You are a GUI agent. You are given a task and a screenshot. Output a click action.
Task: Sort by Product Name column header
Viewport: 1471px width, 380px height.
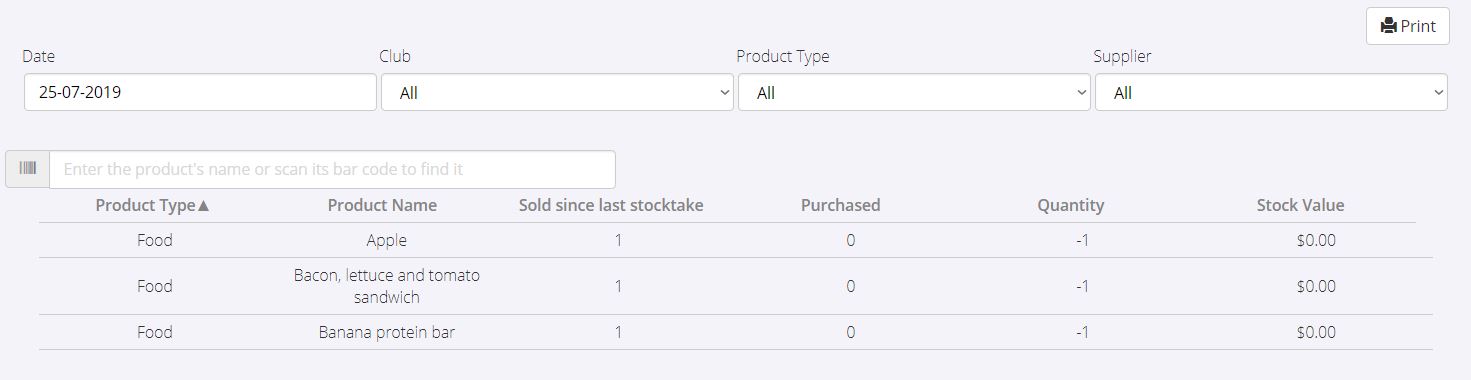coord(382,205)
